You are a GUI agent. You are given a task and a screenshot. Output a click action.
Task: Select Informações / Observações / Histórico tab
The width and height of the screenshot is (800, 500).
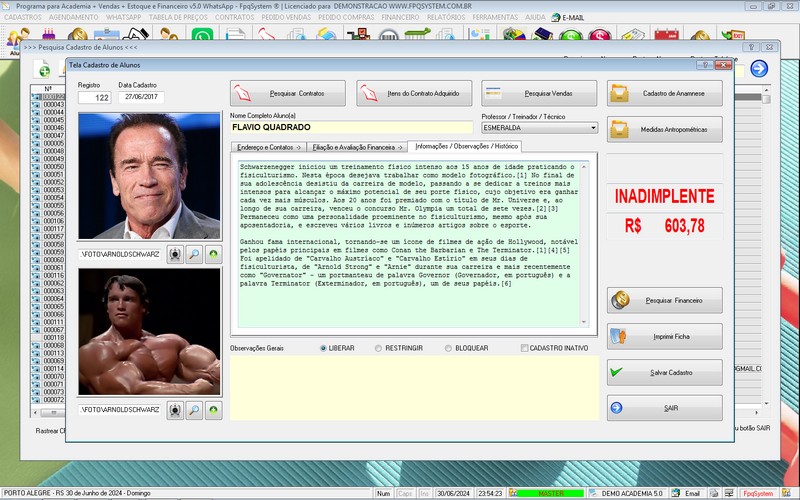coord(466,146)
